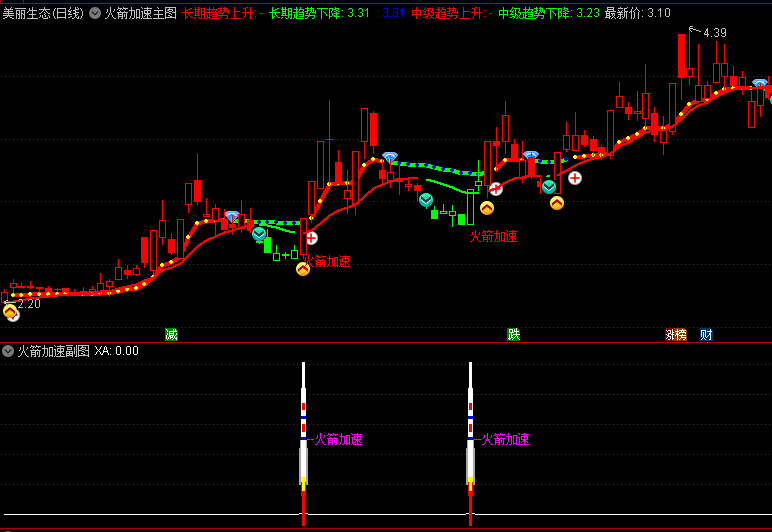Screen dimensions: 772x532
Task: Click the left rocket spike in sub-chart
Action: (x=303, y=444)
